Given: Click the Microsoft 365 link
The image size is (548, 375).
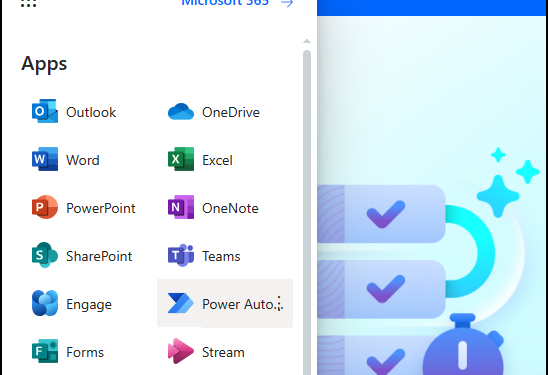Looking at the screenshot, I should pos(225,3).
